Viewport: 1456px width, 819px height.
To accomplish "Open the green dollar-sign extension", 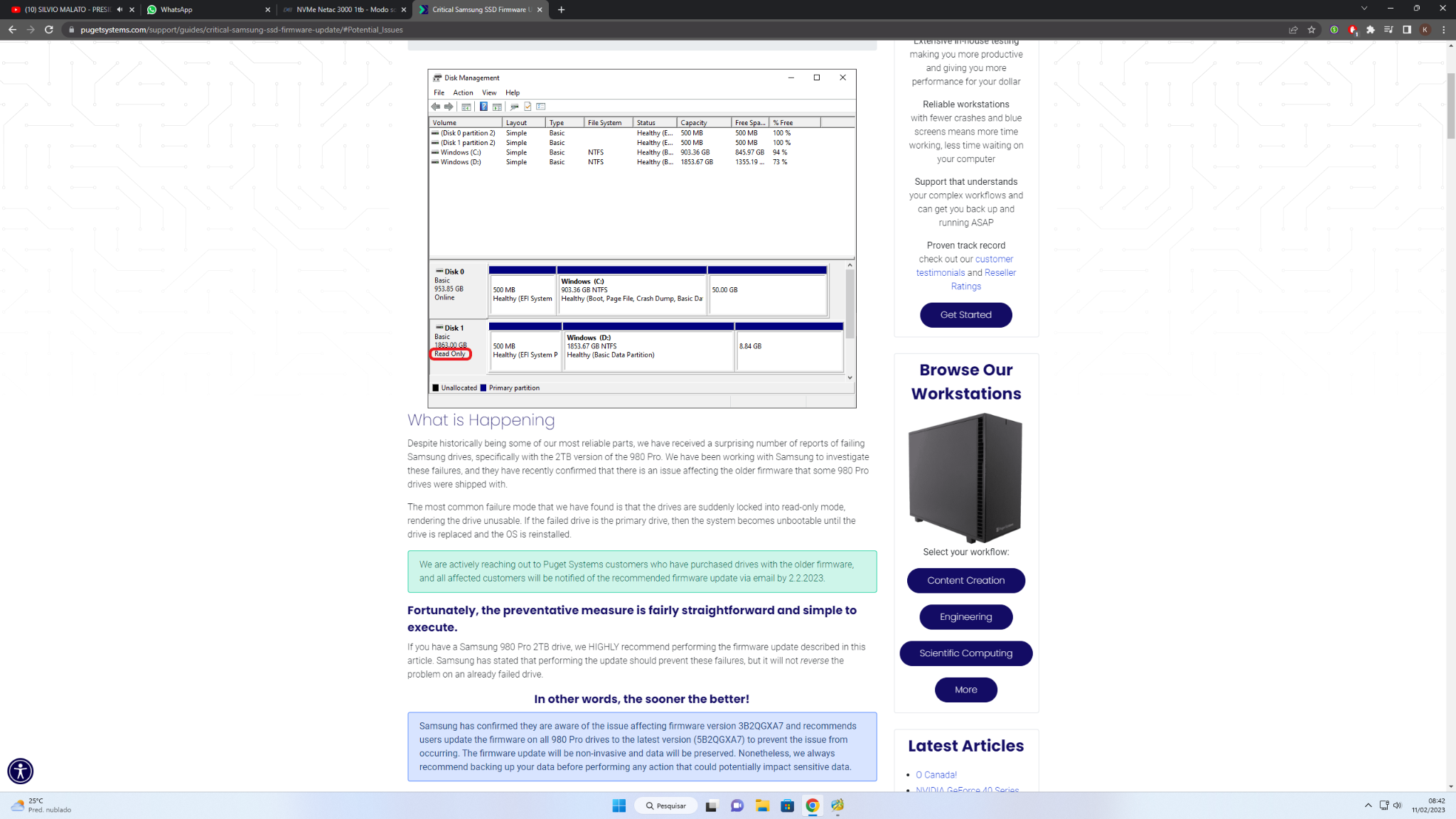I will (1334, 30).
